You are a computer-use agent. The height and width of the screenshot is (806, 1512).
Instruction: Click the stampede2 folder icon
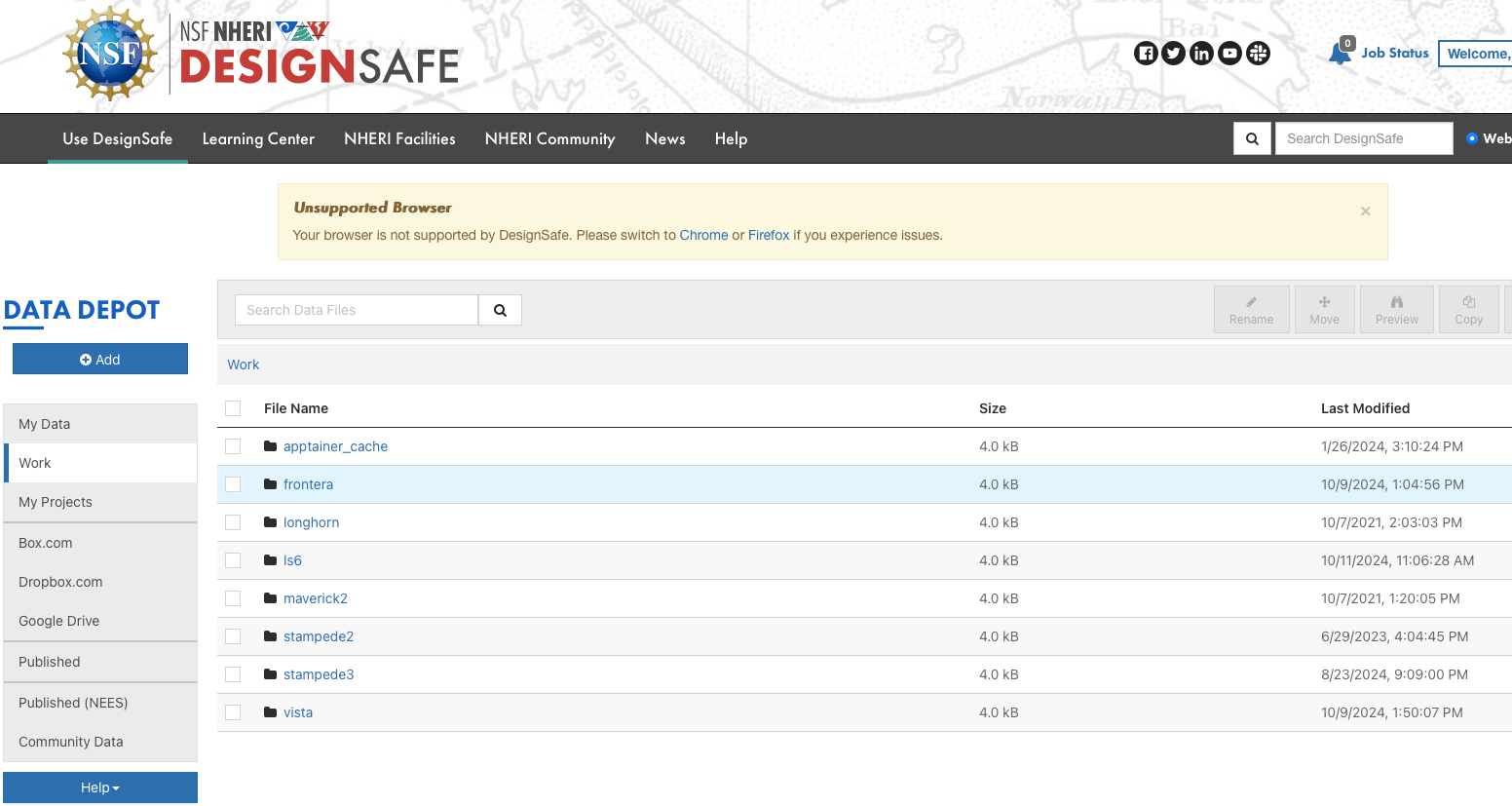[271, 636]
